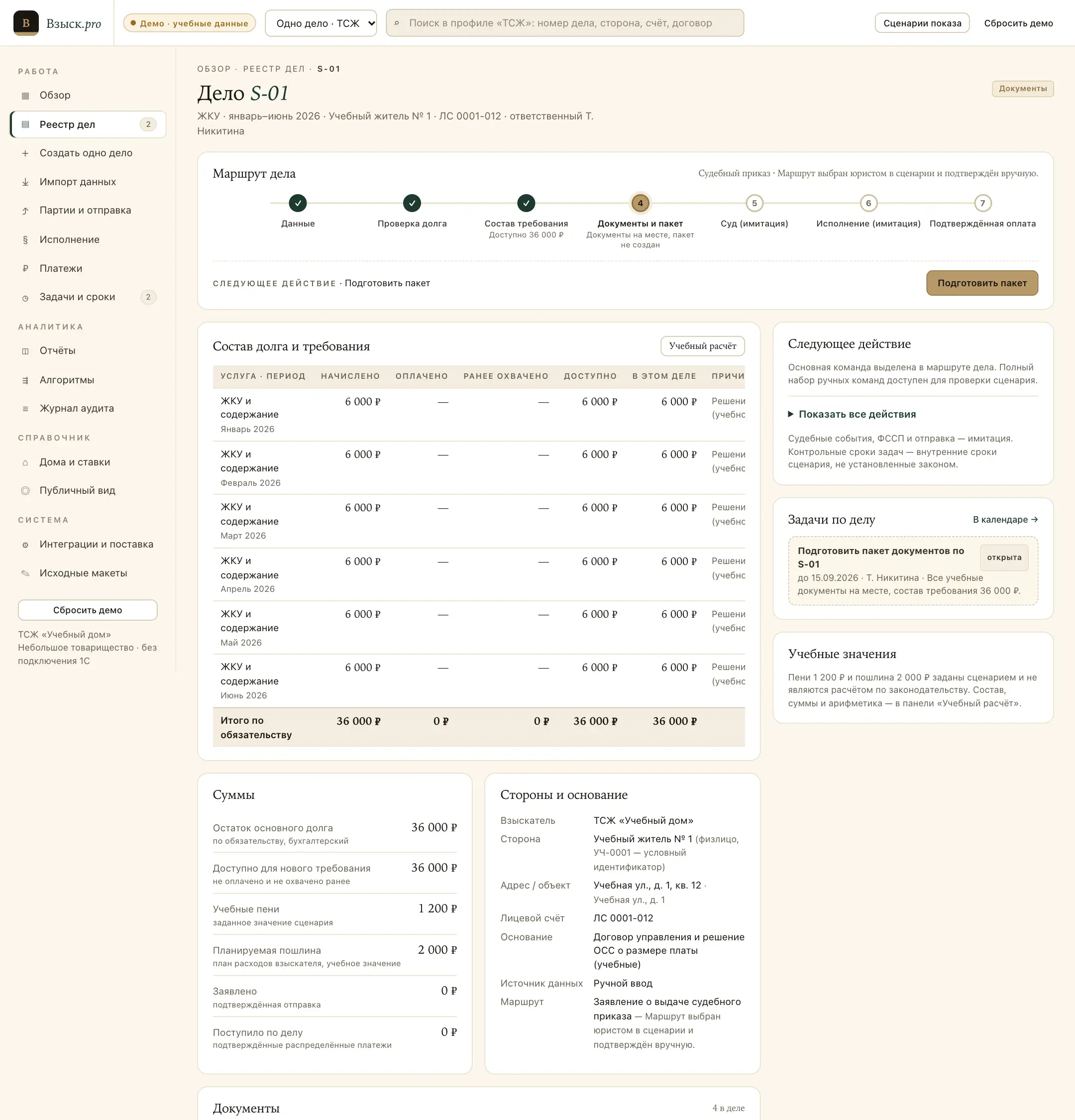The height and width of the screenshot is (1120, 1075).
Task: Click Сбросить демо in the top bar
Action: click(1018, 23)
